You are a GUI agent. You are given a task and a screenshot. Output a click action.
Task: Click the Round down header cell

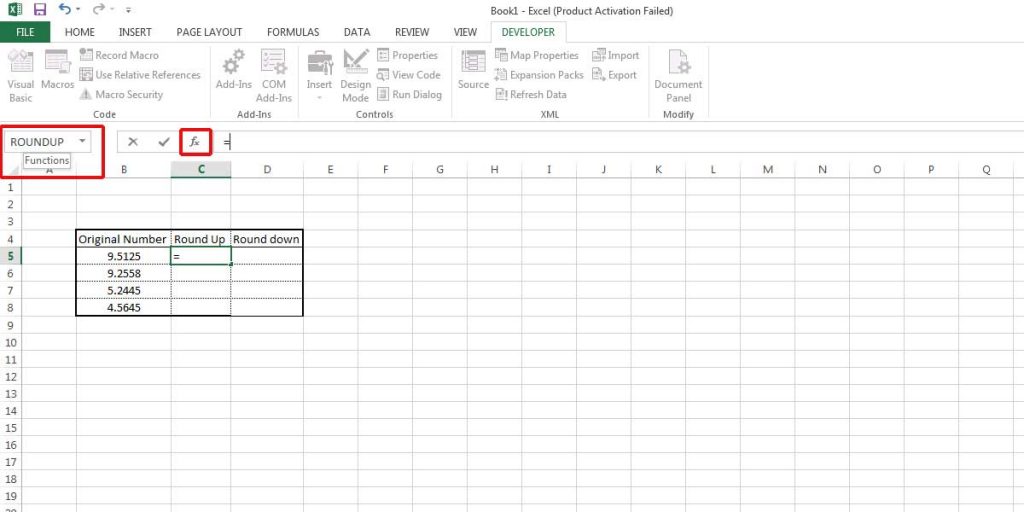tap(267, 239)
